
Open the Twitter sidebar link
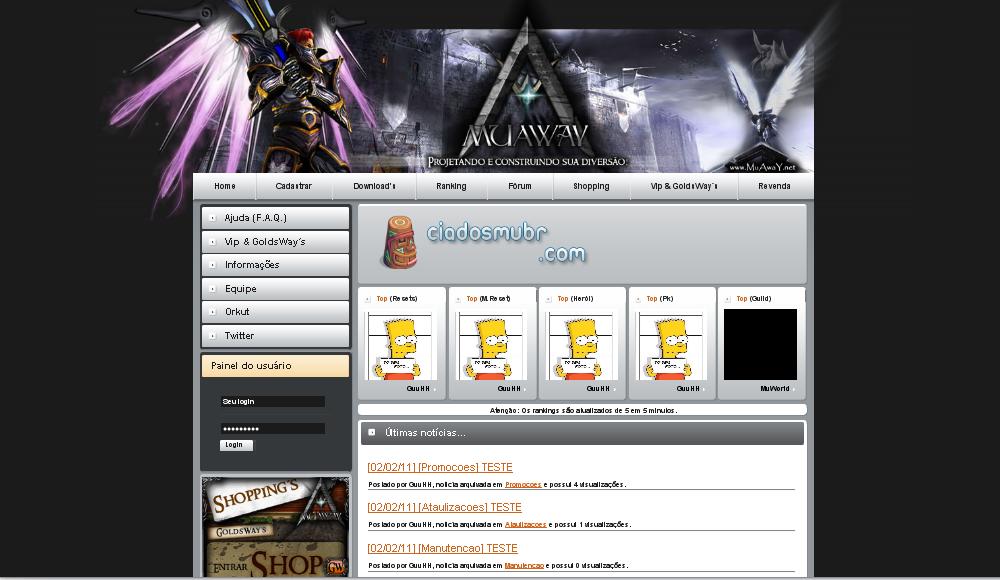click(276, 336)
